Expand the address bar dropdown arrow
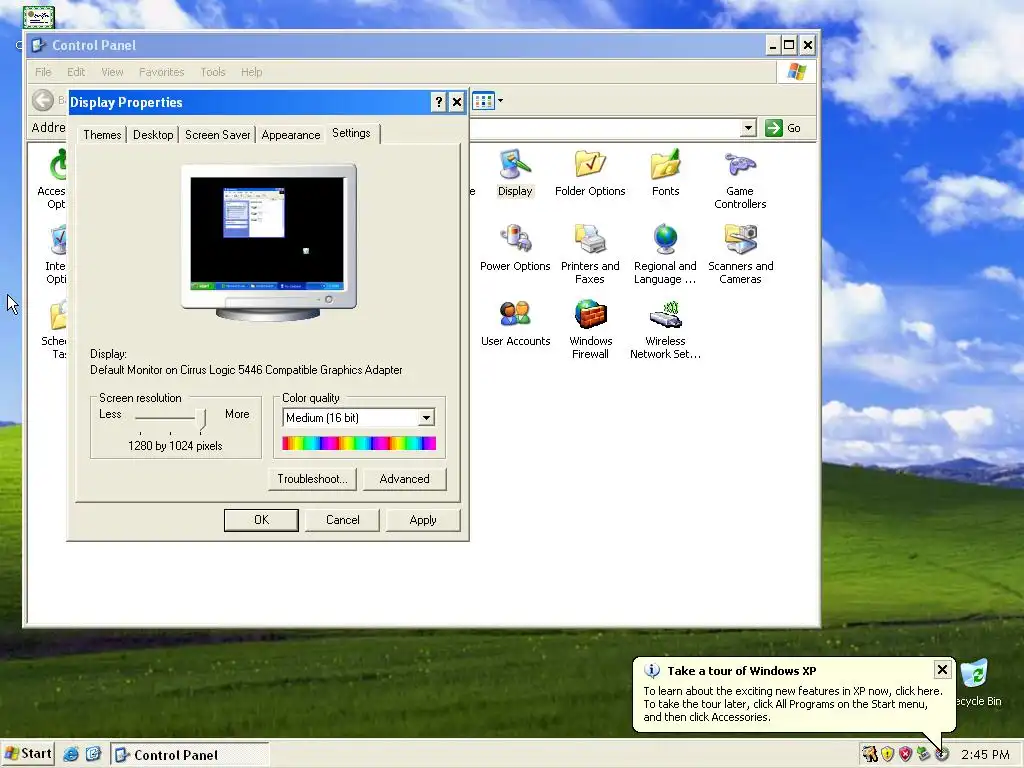 pos(748,128)
